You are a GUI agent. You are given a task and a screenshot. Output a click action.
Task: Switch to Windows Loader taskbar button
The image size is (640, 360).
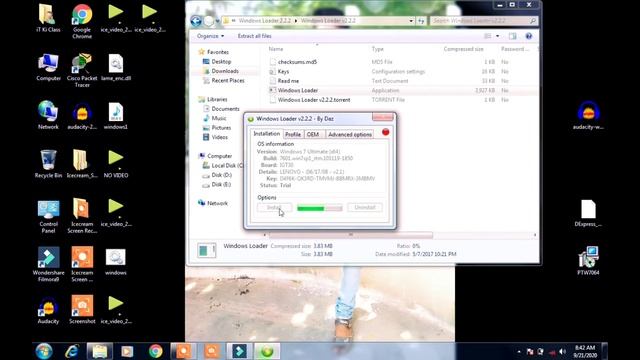[x=267, y=351]
